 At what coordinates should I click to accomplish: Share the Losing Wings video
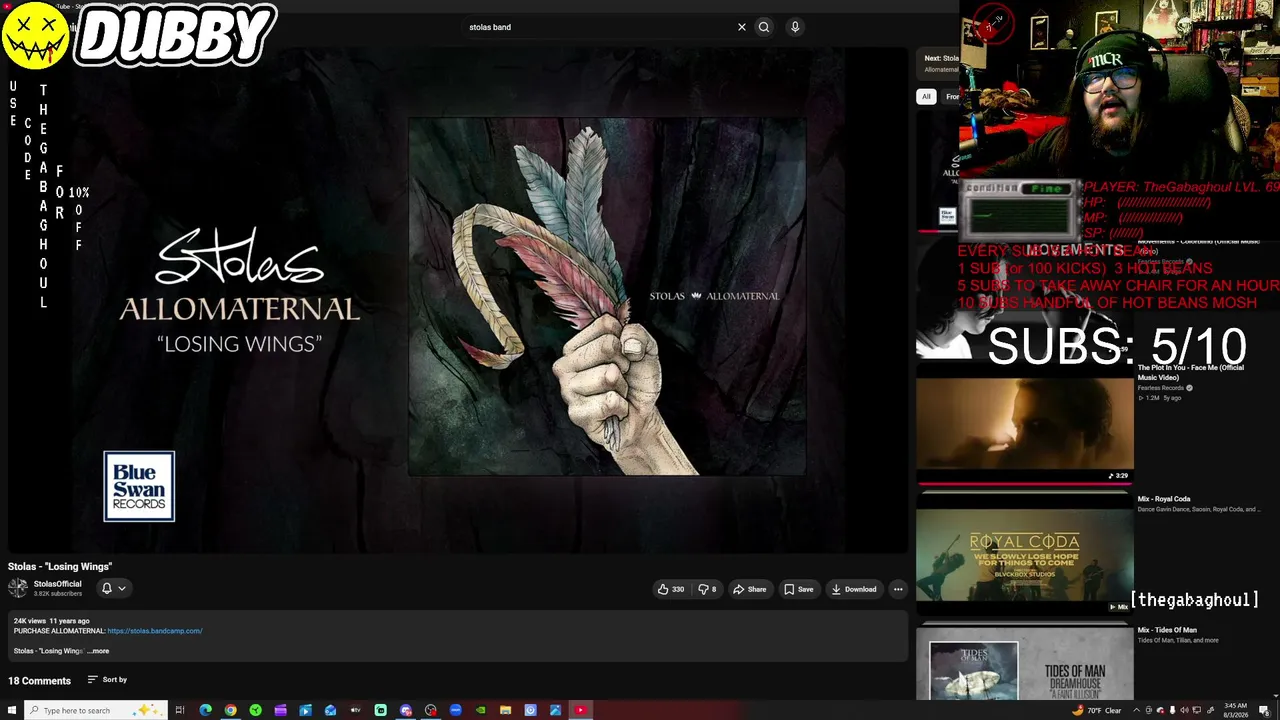click(x=749, y=589)
